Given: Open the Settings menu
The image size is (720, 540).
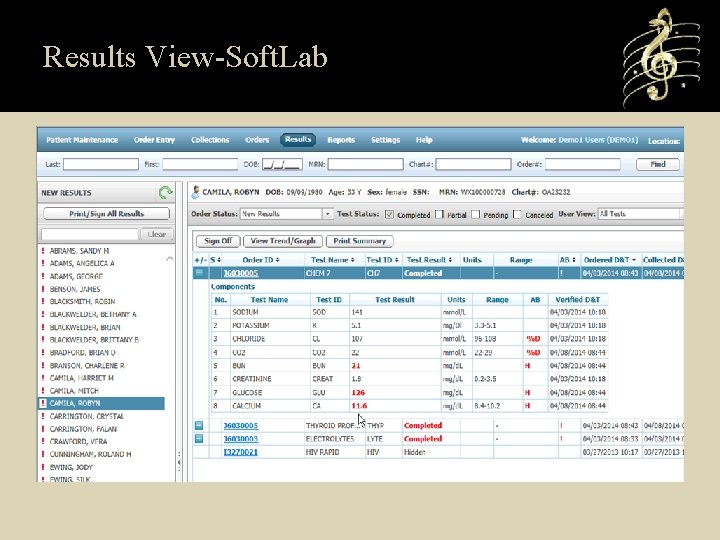Looking at the screenshot, I should 385,140.
